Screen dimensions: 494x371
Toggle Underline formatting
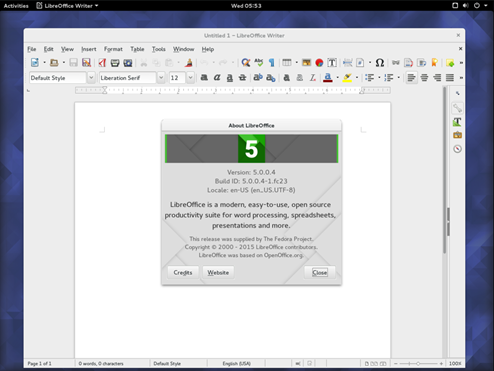click(230, 78)
